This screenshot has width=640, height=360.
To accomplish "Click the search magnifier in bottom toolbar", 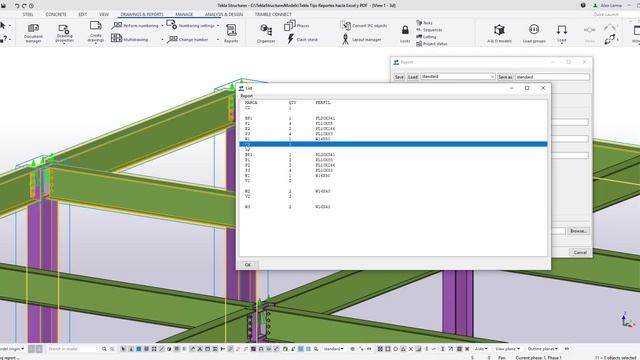I will 104,349.
